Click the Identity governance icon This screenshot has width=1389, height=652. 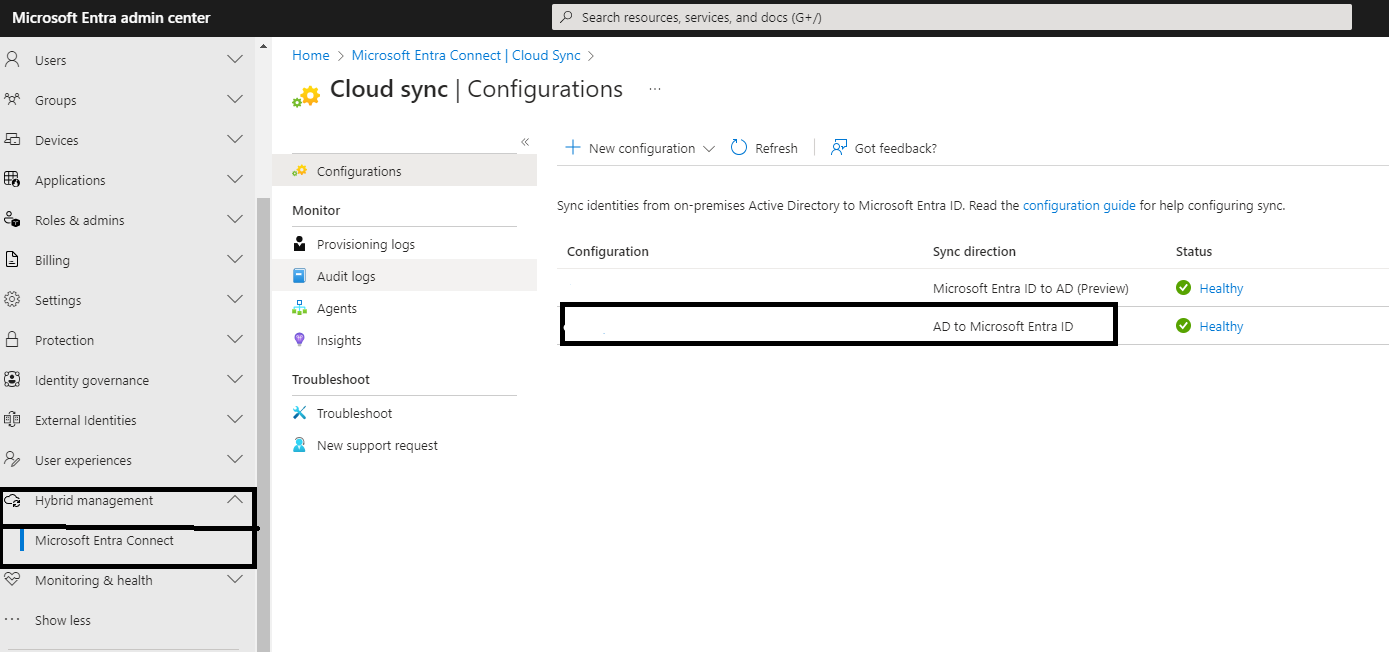[12, 380]
